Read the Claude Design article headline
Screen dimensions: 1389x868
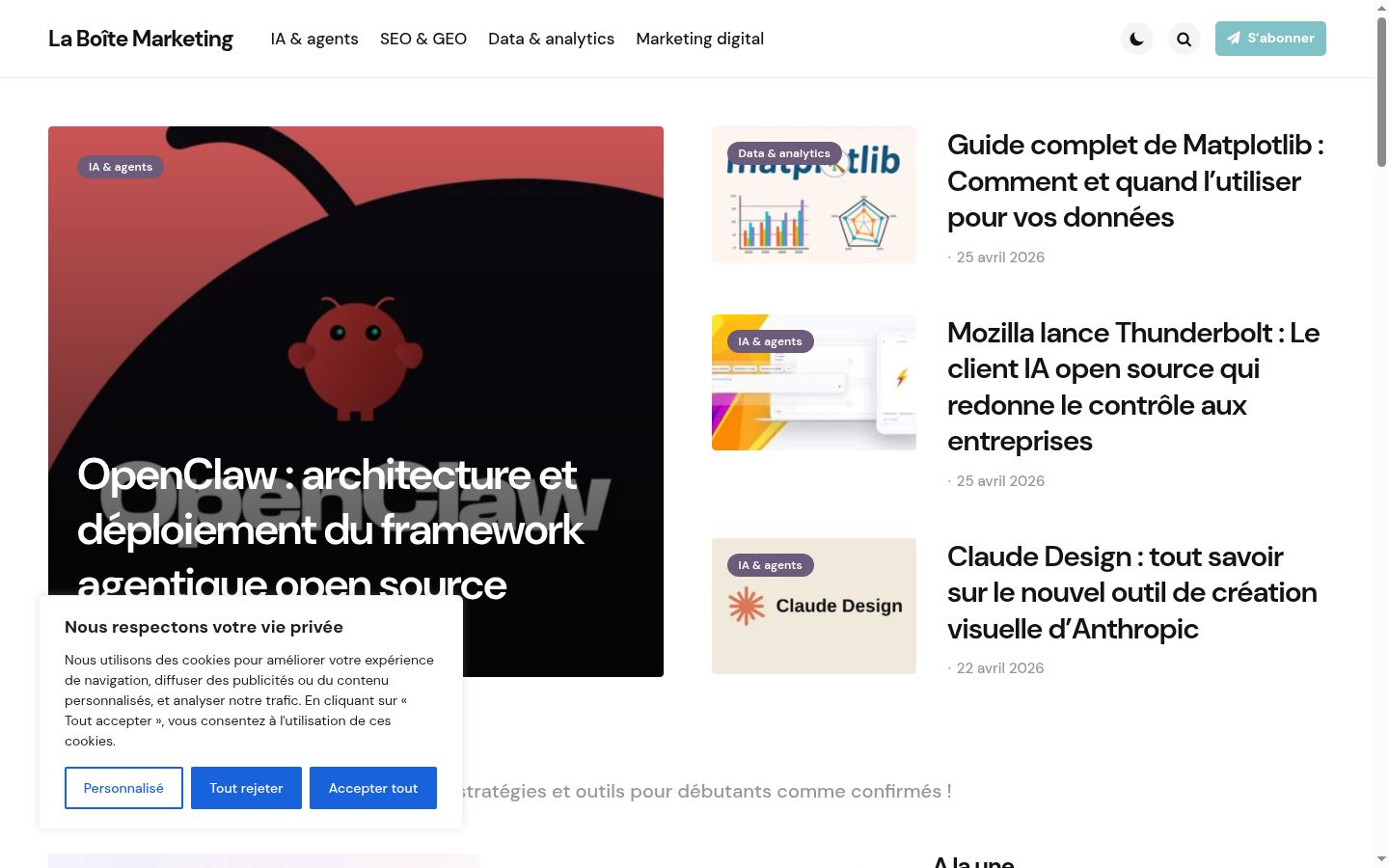tap(1132, 592)
